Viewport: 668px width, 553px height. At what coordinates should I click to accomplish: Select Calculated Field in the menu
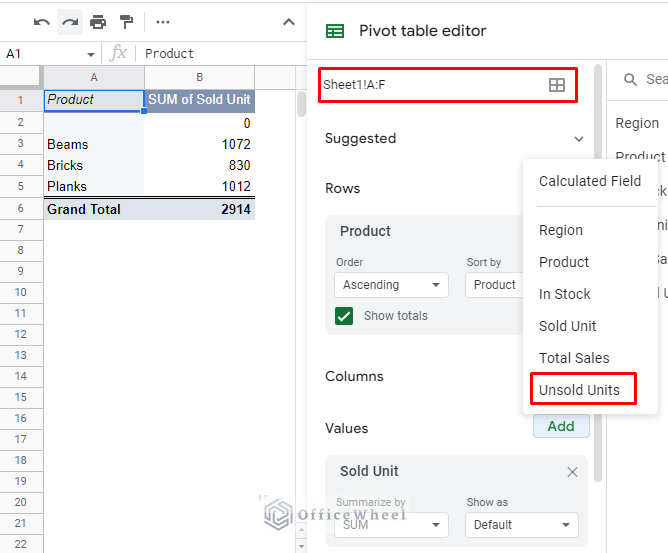point(589,181)
